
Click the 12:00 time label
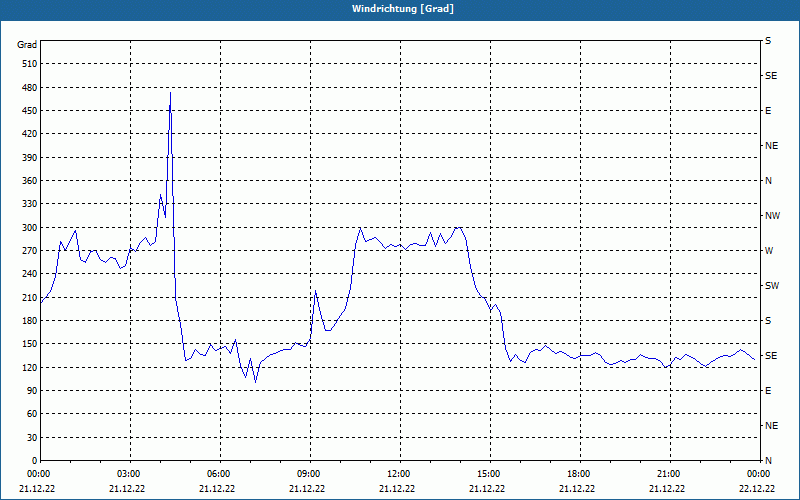[398, 474]
